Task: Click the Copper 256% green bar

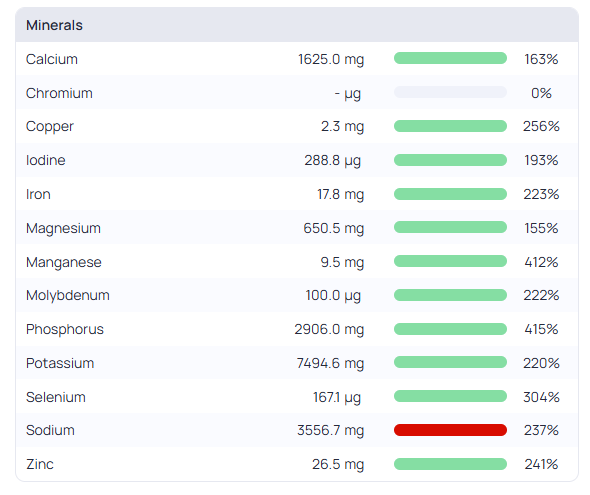Action: point(450,126)
